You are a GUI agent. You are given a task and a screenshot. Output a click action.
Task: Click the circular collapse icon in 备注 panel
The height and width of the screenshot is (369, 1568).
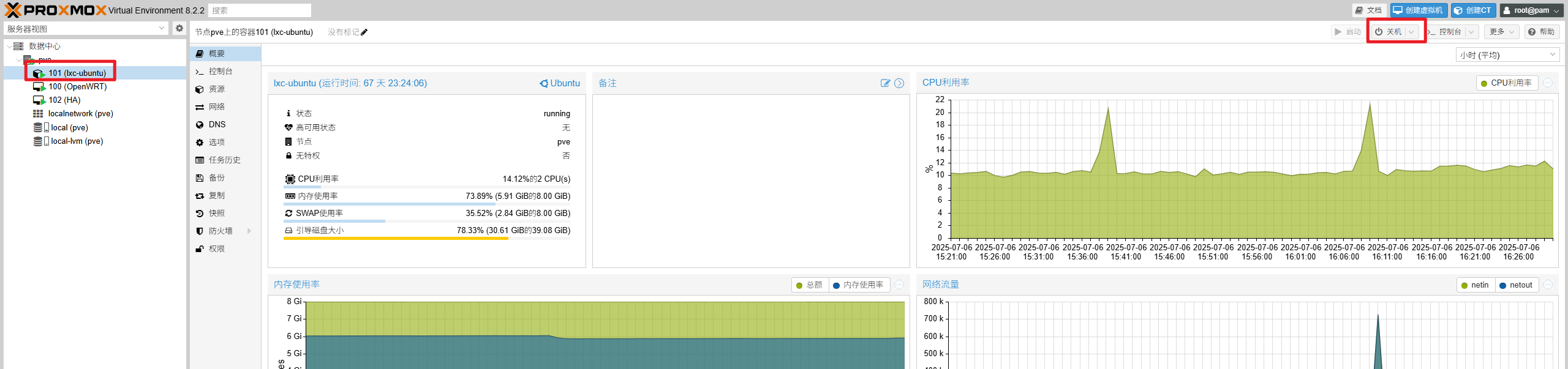tap(899, 83)
